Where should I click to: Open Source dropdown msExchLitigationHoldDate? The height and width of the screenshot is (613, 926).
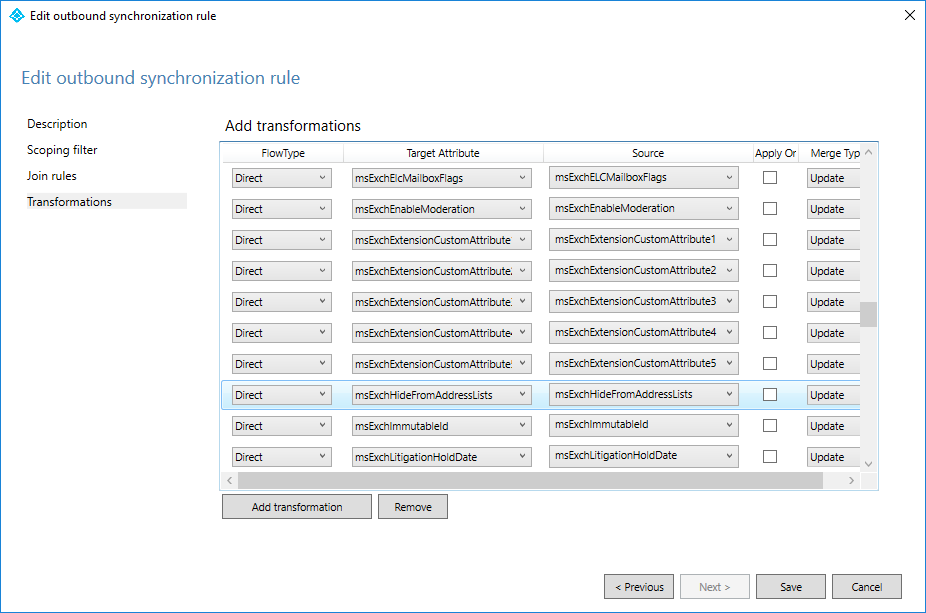click(x=644, y=456)
